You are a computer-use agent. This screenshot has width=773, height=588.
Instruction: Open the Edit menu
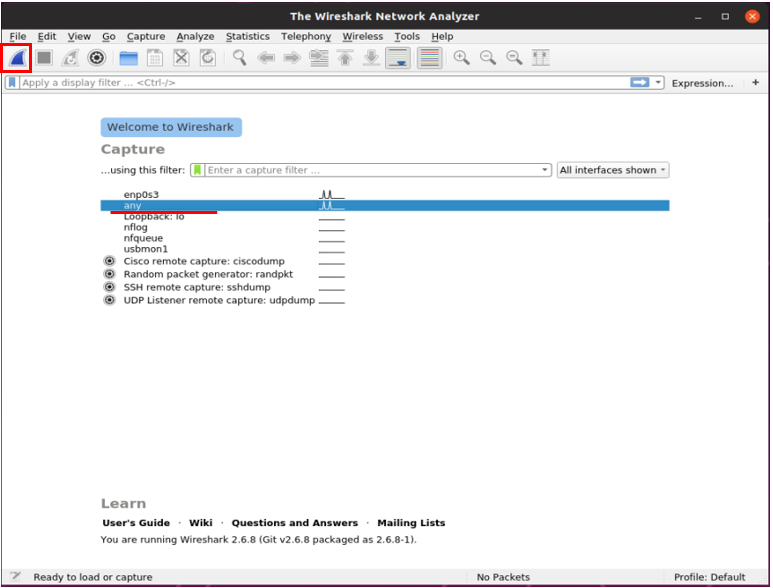point(47,36)
